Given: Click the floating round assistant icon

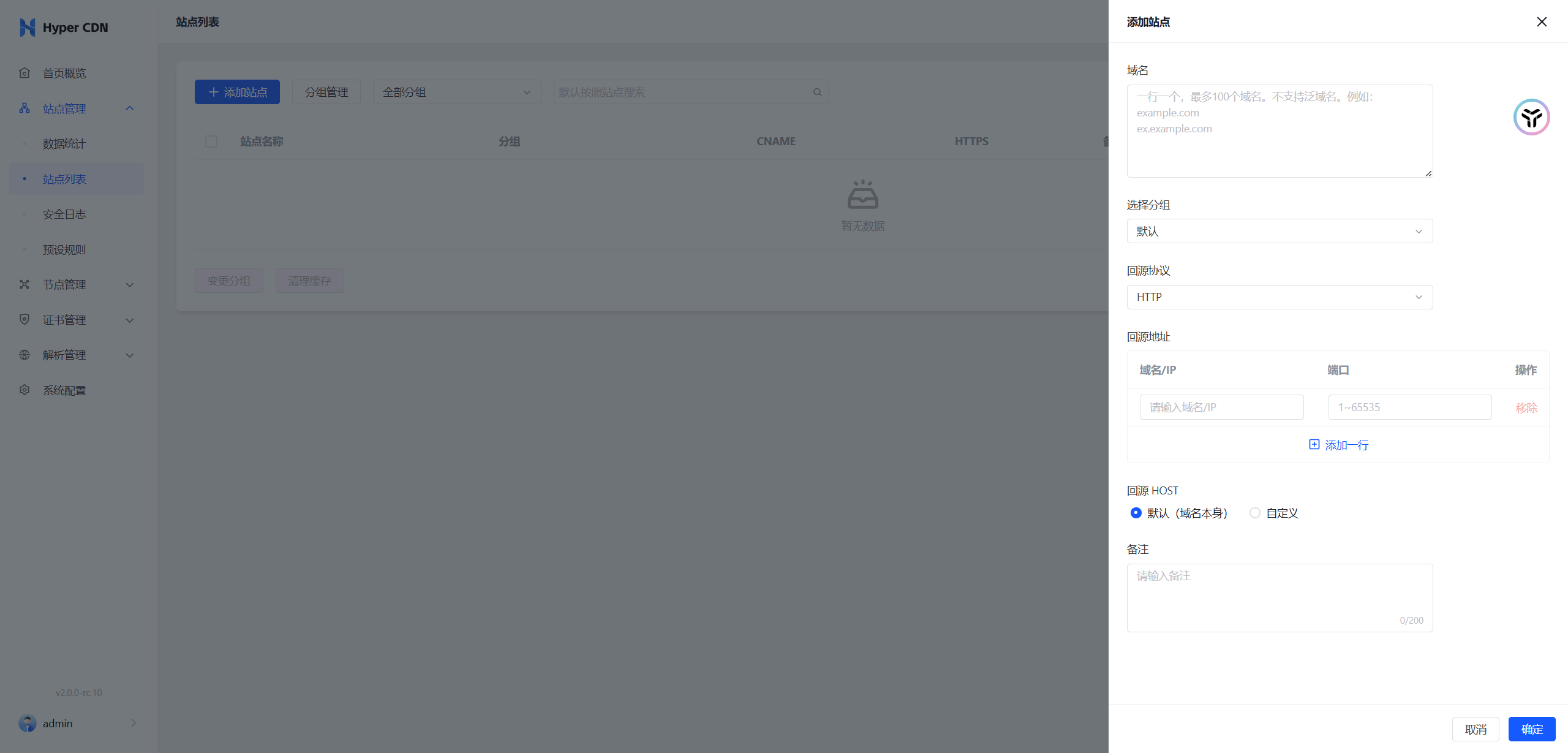Looking at the screenshot, I should pos(1531,117).
